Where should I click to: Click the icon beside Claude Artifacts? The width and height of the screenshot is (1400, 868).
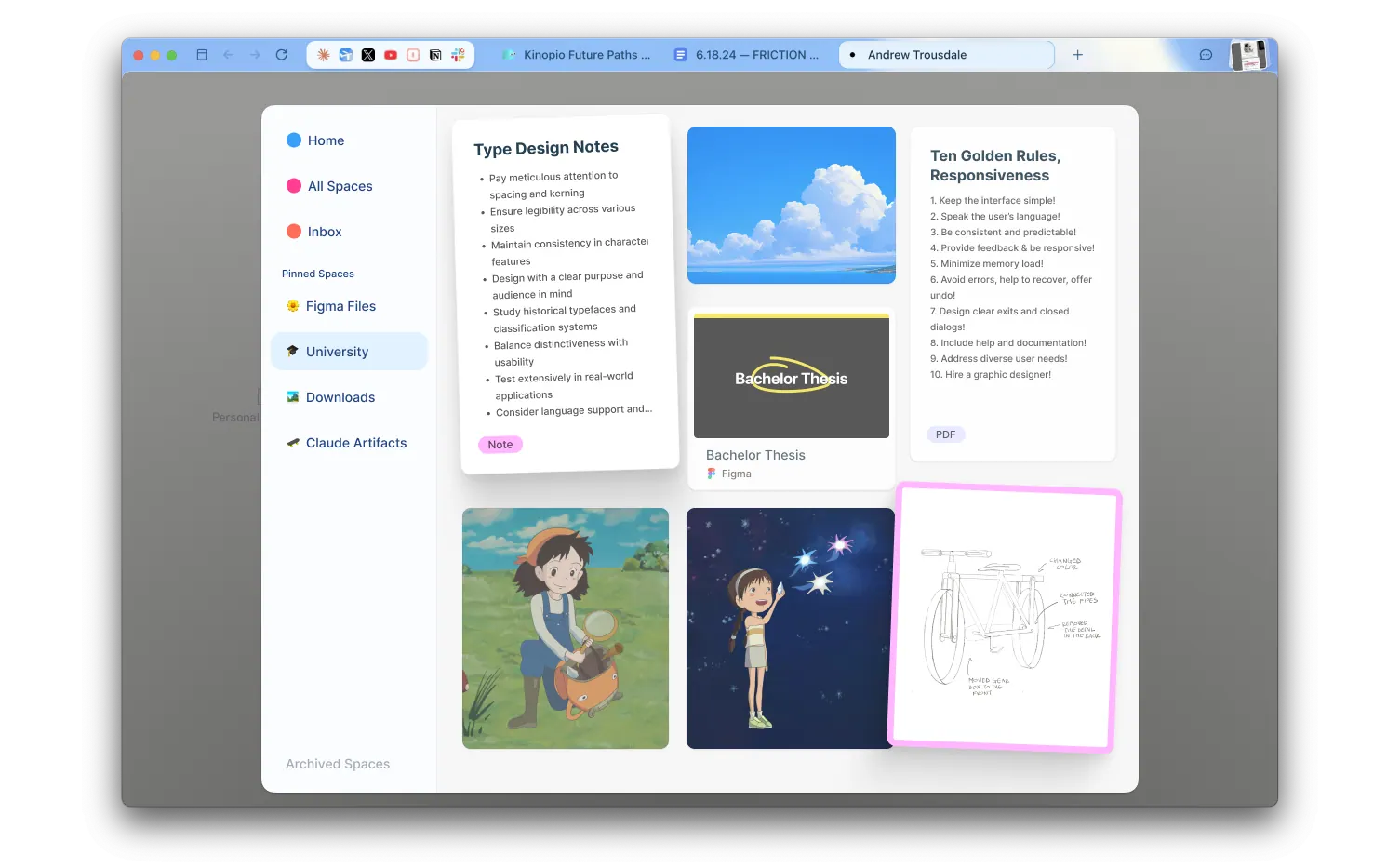click(x=293, y=443)
